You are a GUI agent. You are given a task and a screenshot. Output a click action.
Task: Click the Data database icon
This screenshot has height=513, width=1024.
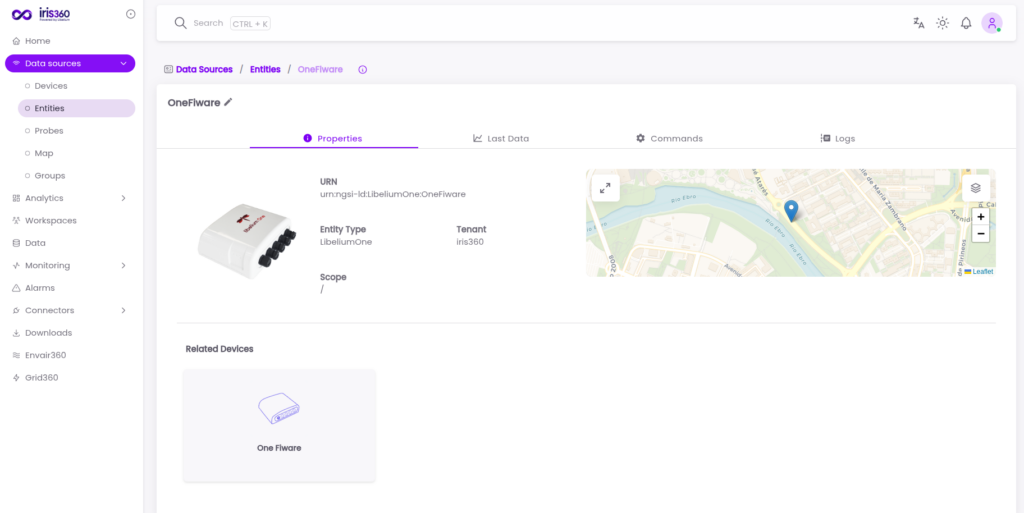16,243
